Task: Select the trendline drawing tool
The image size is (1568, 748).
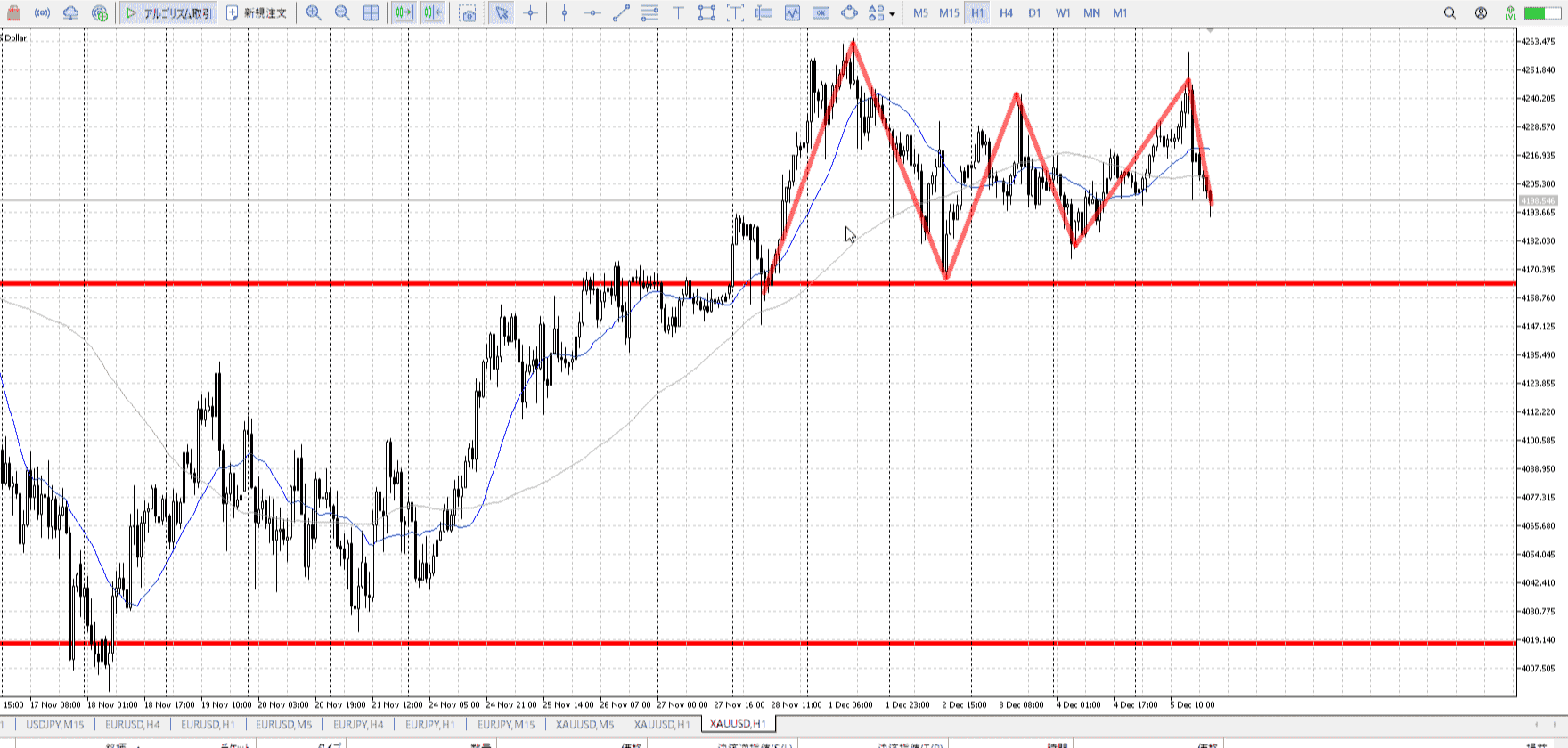Action: [x=622, y=13]
